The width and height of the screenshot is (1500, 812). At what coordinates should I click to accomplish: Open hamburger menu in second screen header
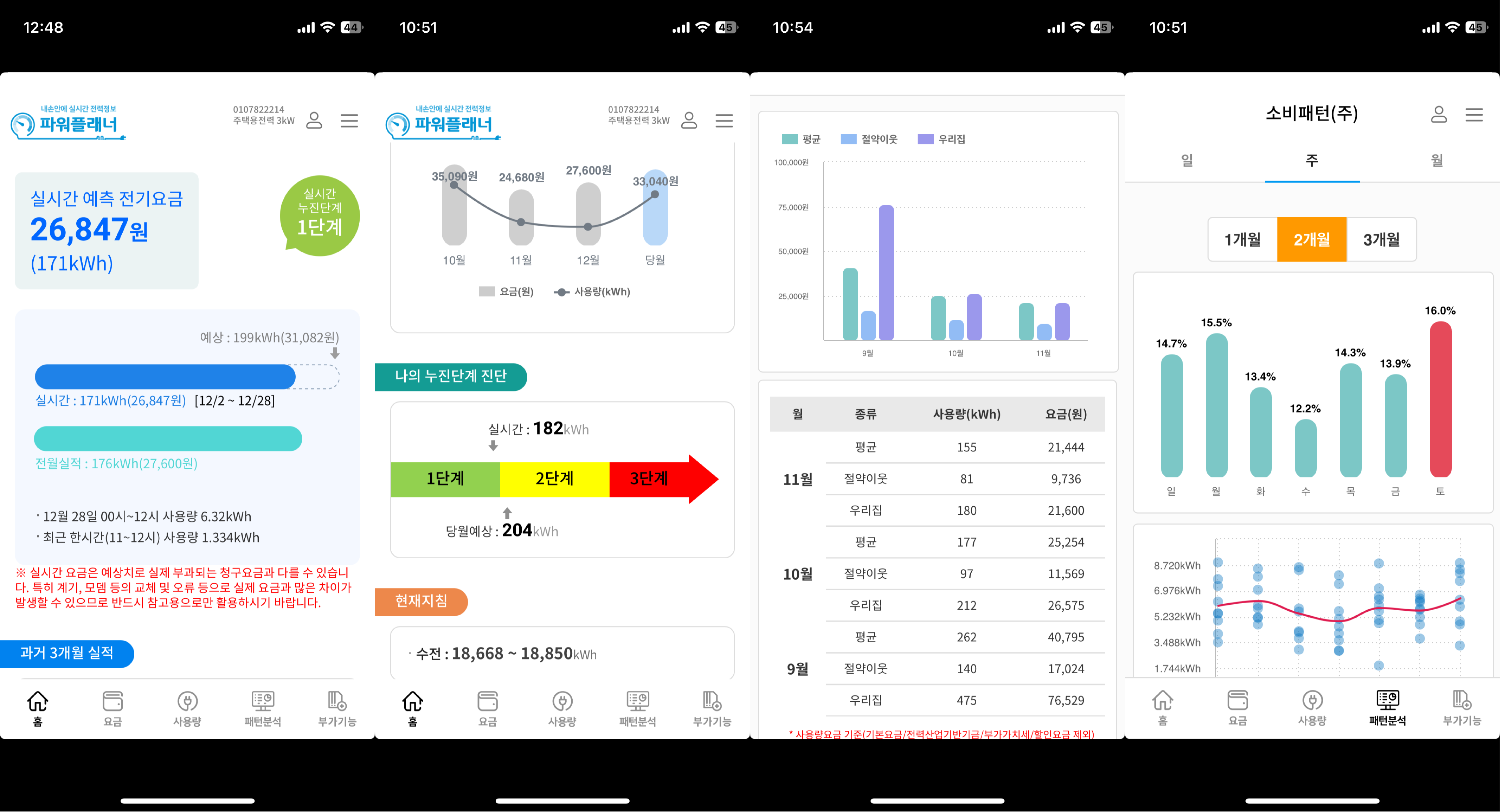(x=724, y=121)
